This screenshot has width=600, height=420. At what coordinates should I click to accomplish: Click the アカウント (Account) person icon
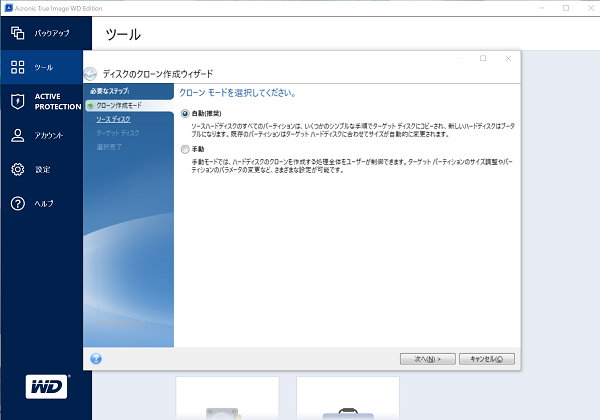[17, 135]
